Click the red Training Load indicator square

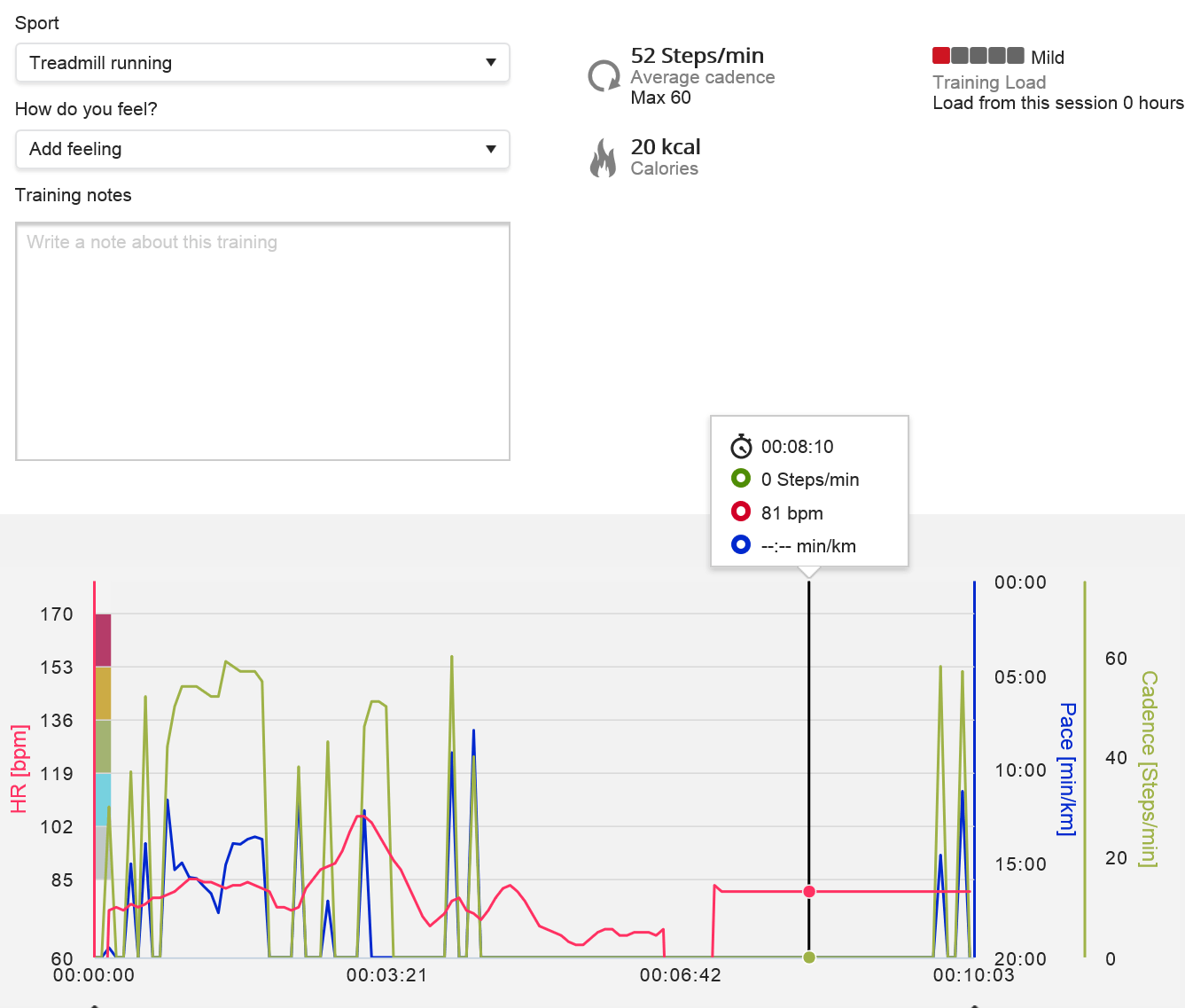[x=941, y=56]
